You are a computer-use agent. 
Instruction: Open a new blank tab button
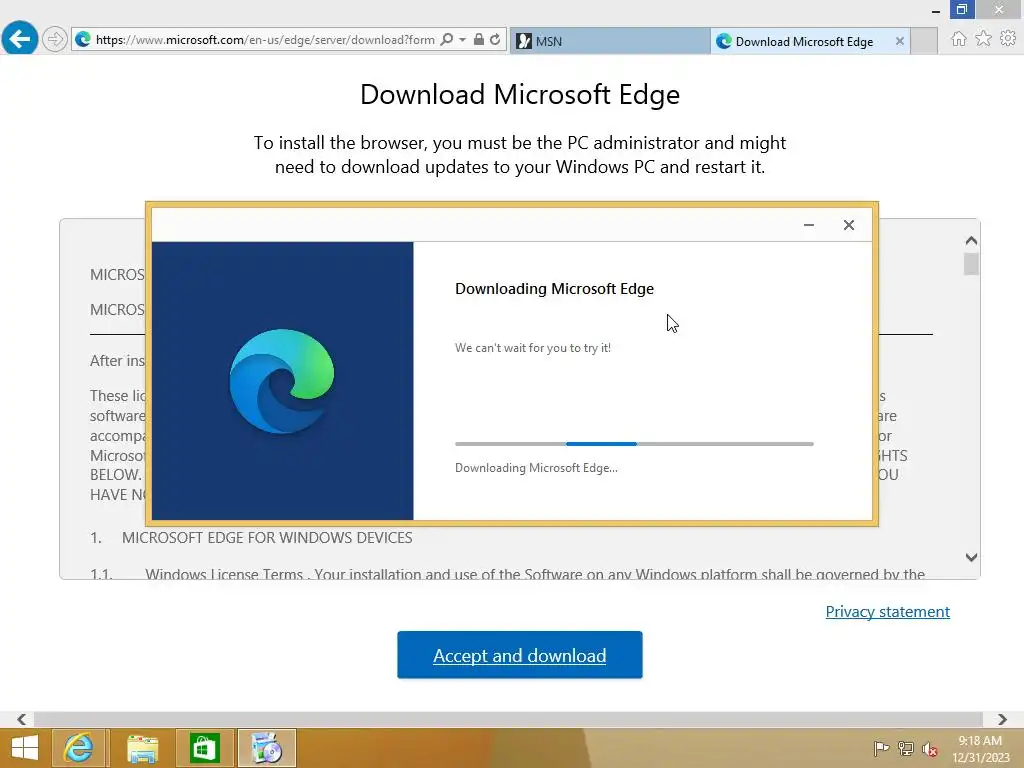(924, 41)
